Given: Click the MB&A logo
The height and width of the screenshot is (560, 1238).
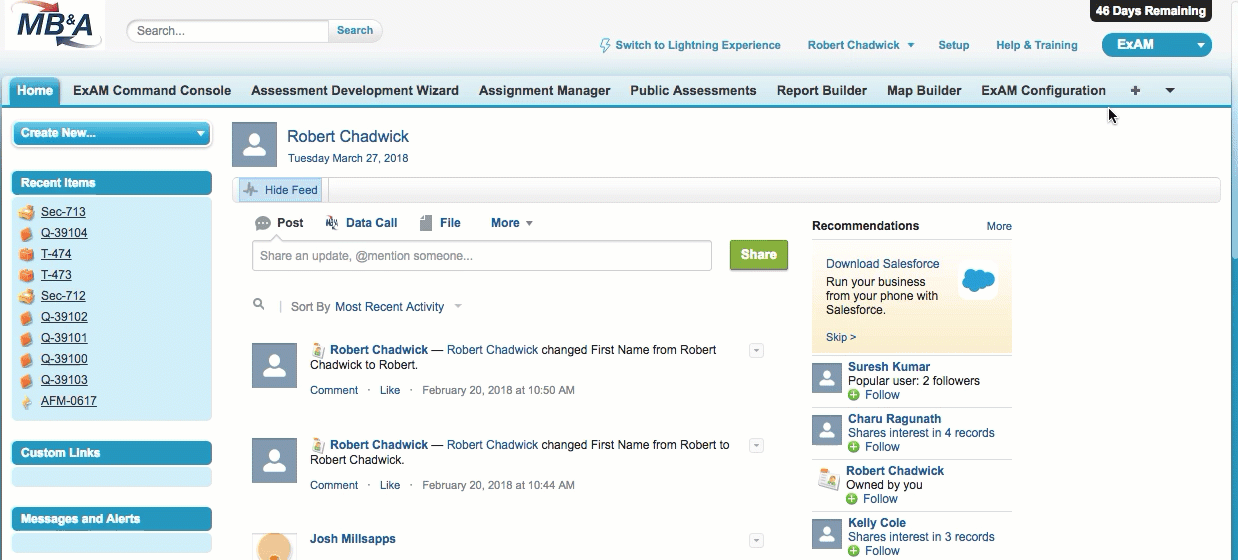Looking at the screenshot, I should (x=55, y=26).
